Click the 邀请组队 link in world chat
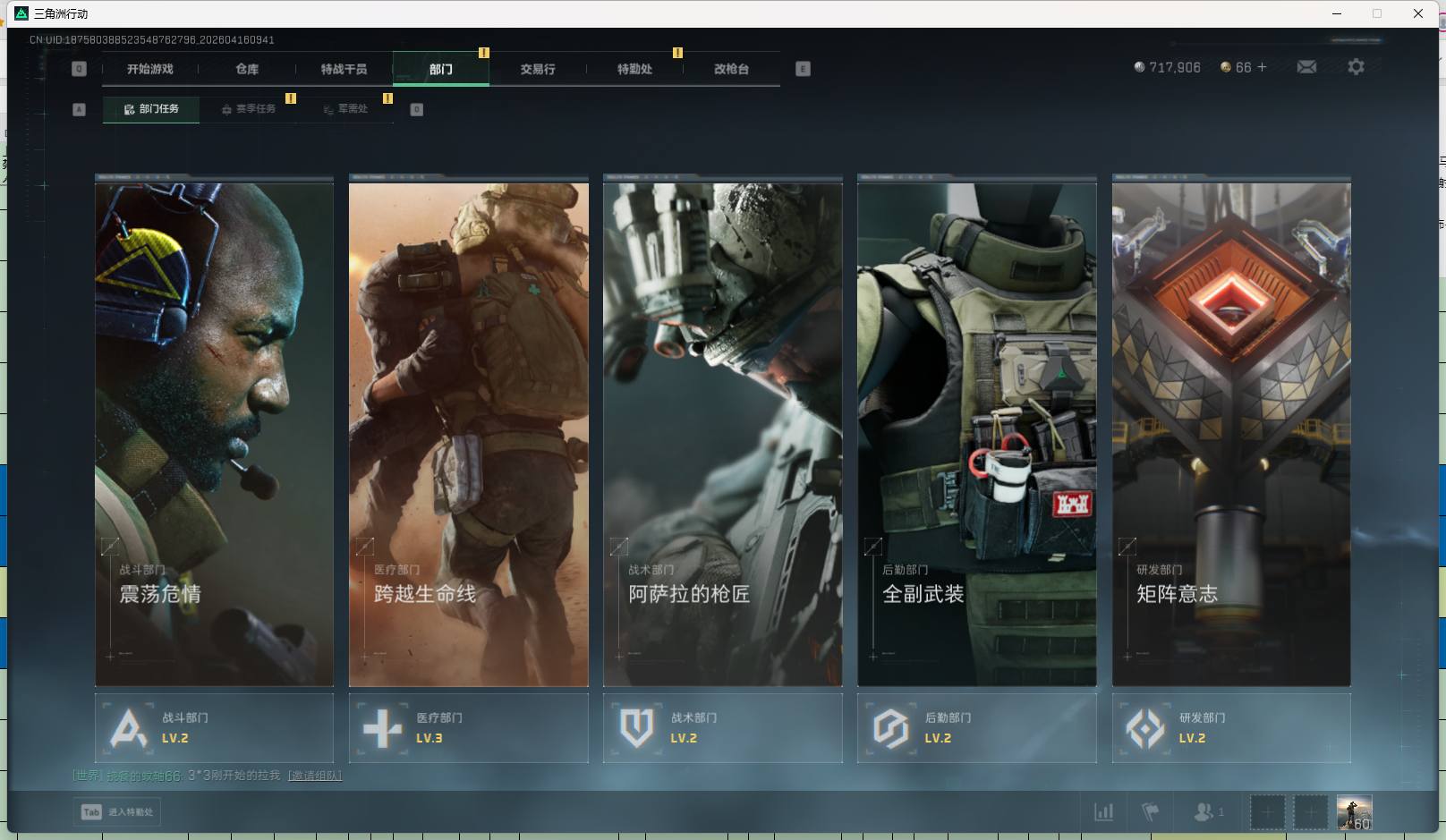The height and width of the screenshot is (840, 1446). [x=314, y=776]
